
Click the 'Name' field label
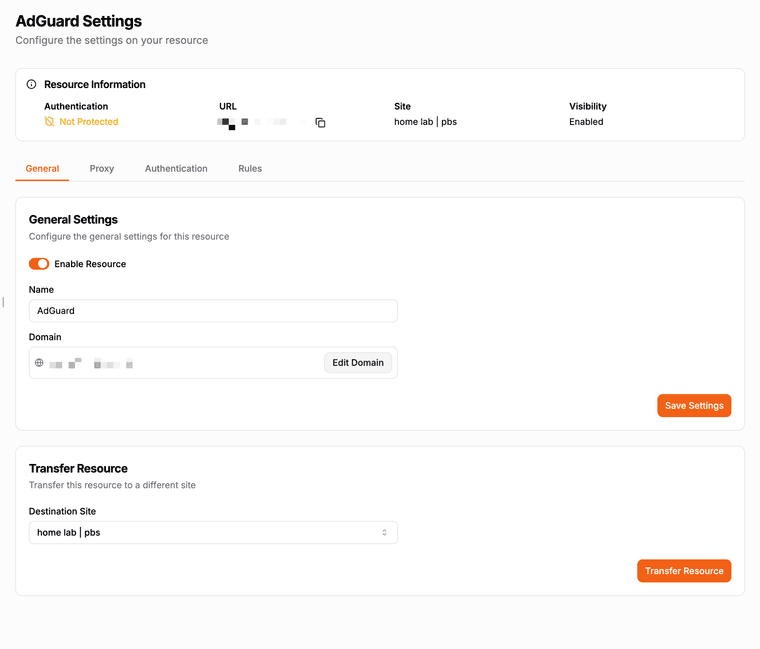41,289
